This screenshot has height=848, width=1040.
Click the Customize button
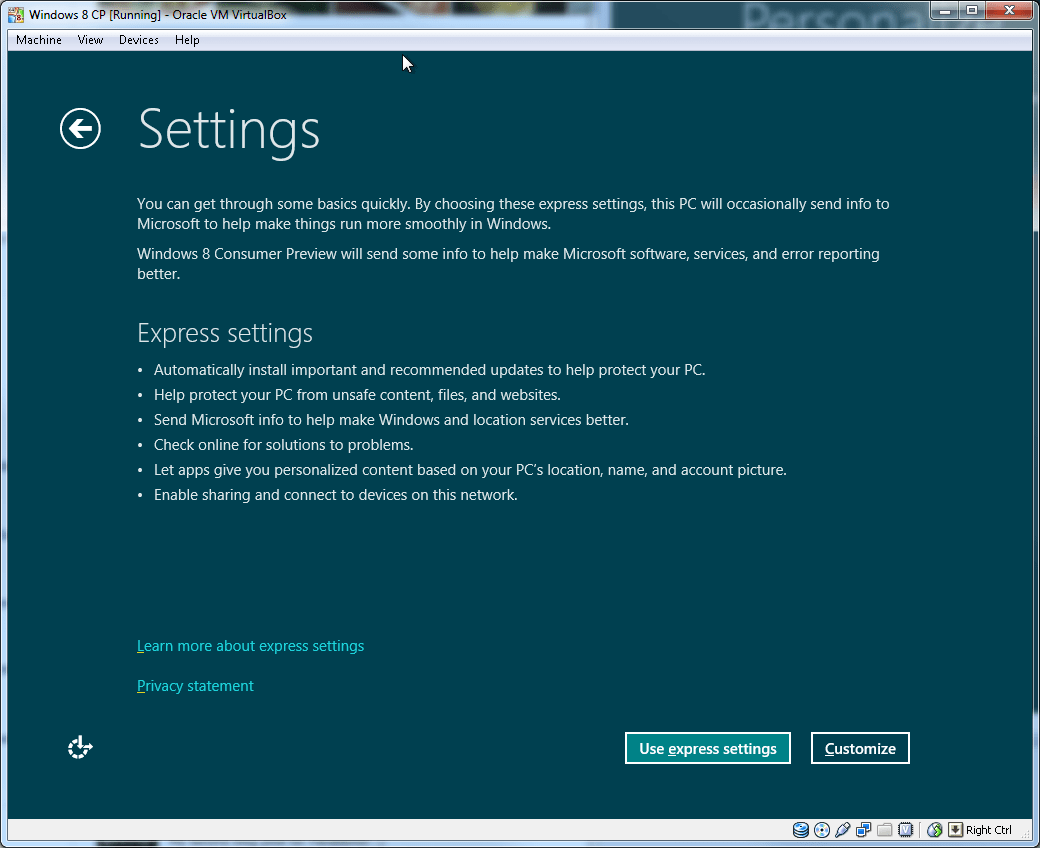(860, 749)
